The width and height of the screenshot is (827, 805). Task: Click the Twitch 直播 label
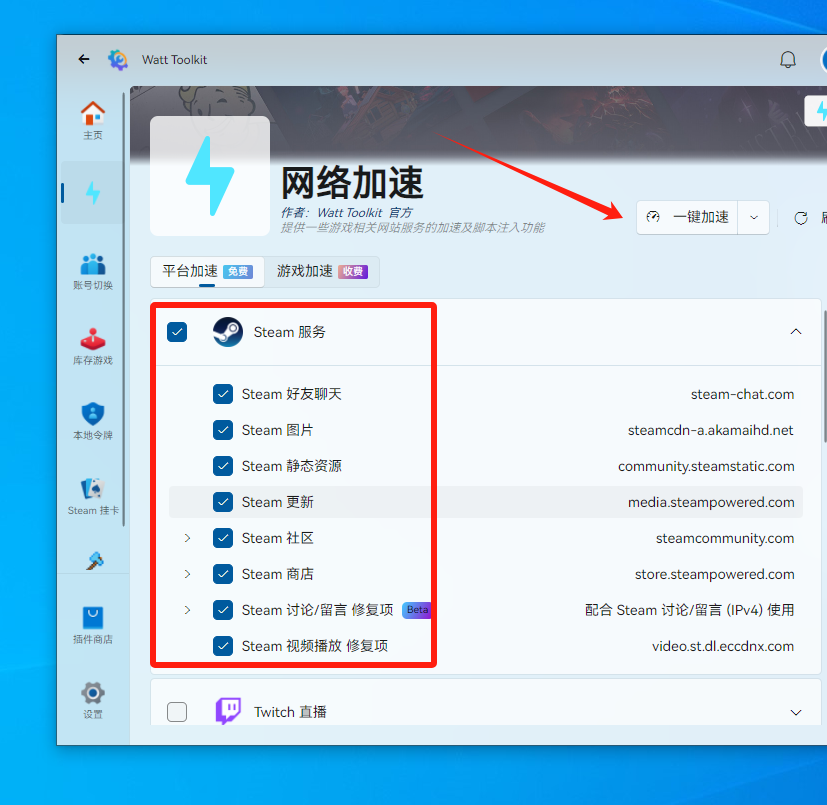point(290,712)
